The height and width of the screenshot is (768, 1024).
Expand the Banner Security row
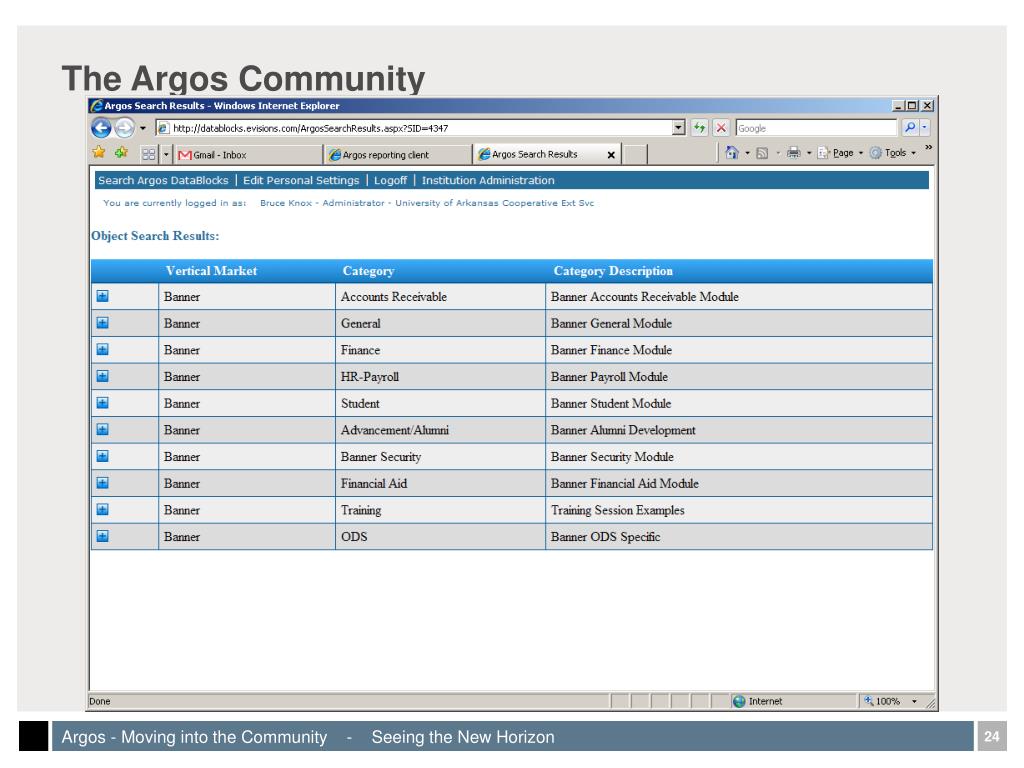pyautogui.click(x=103, y=456)
